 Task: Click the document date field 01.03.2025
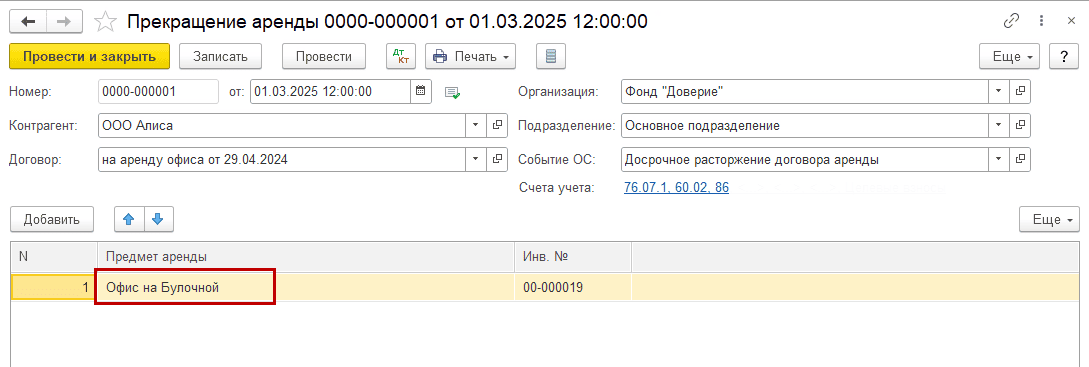pos(331,91)
